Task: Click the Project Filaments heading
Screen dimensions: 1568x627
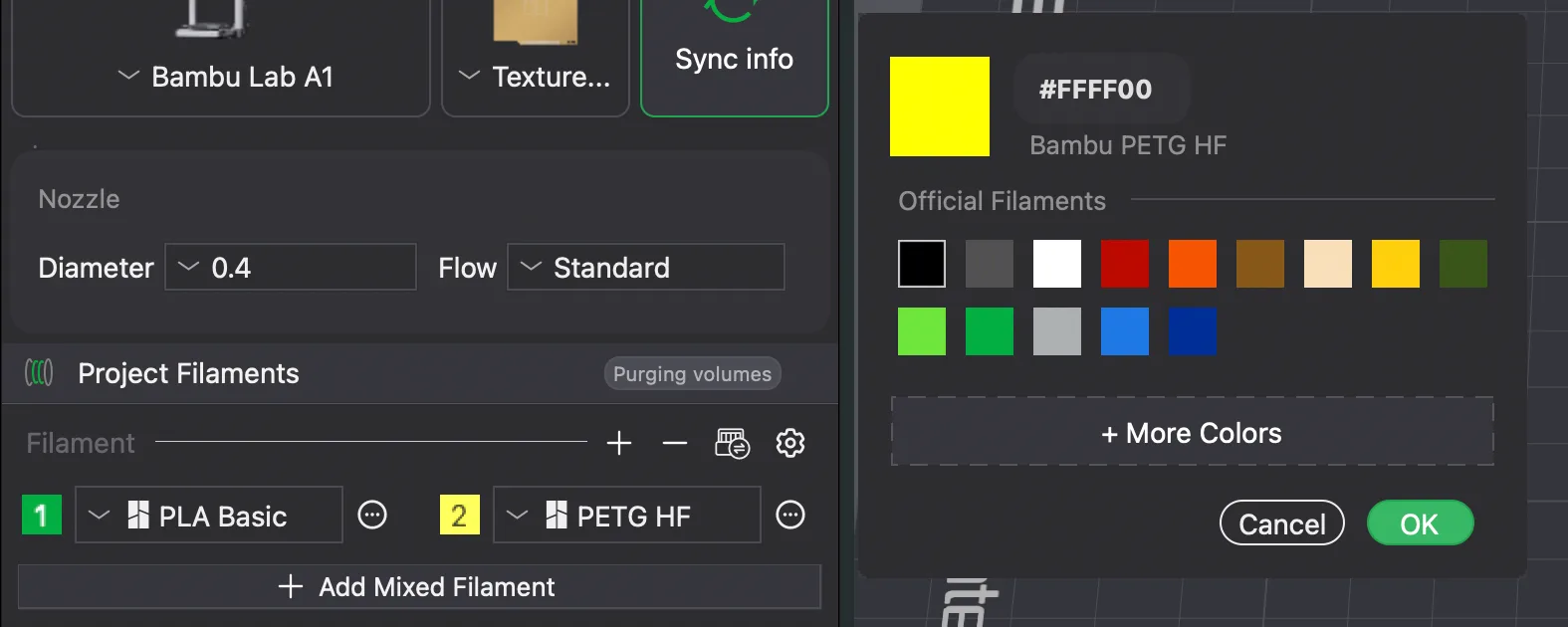Action: [x=188, y=373]
